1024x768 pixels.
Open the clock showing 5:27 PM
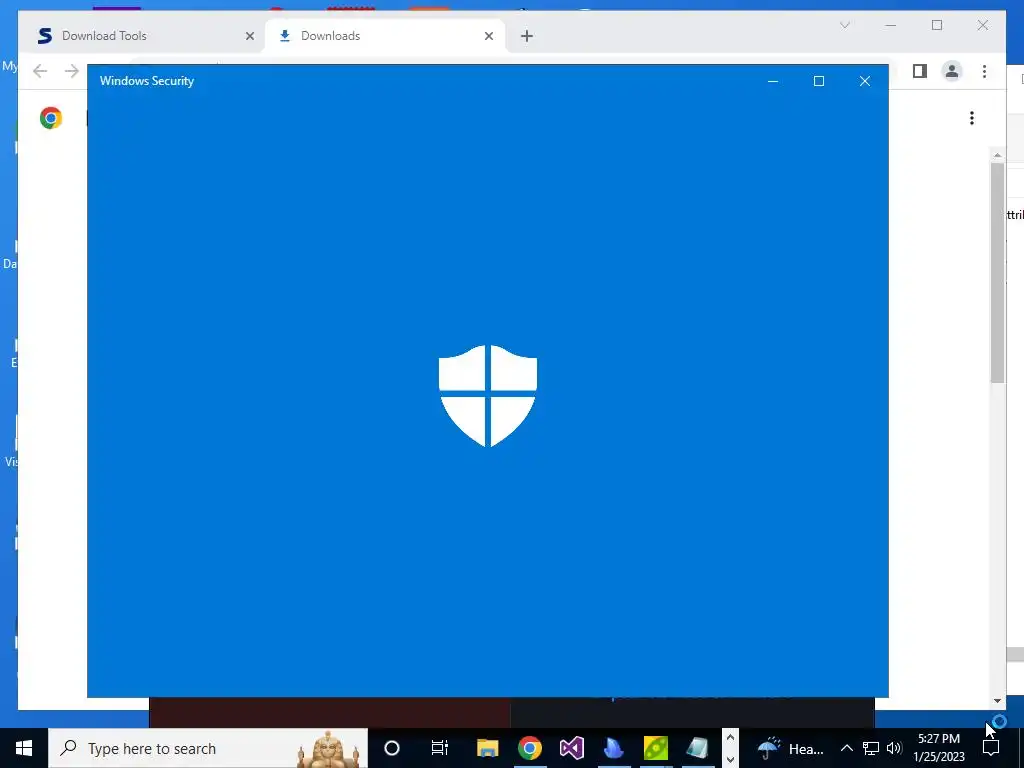coord(938,748)
